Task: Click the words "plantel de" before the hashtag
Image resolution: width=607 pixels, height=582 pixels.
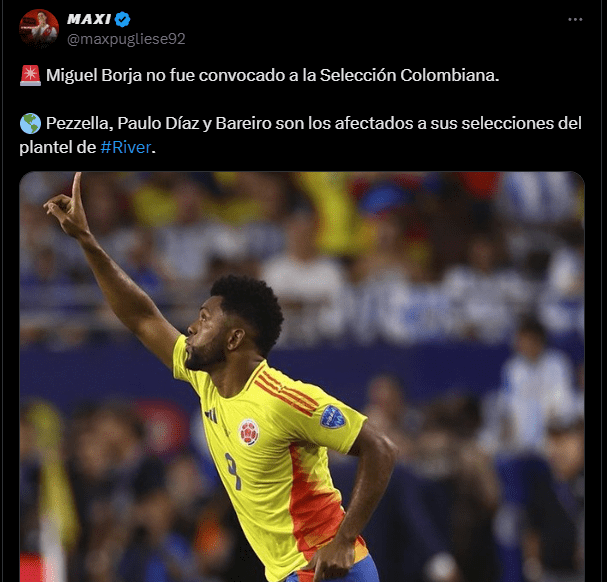Action: point(58,148)
